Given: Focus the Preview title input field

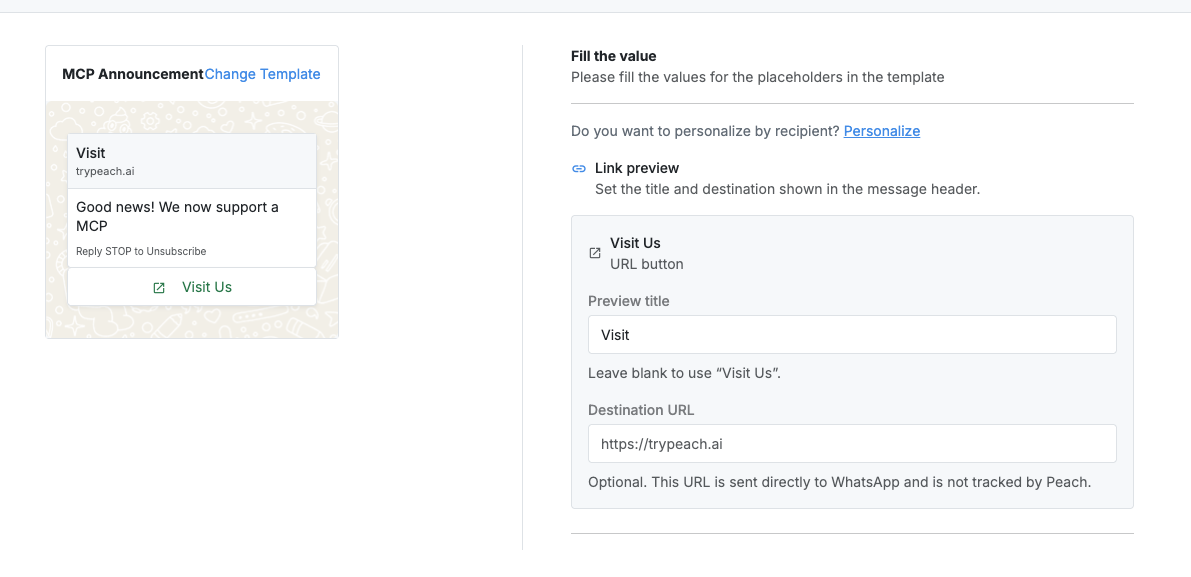Looking at the screenshot, I should pyautogui.click(x=852, y=334).
